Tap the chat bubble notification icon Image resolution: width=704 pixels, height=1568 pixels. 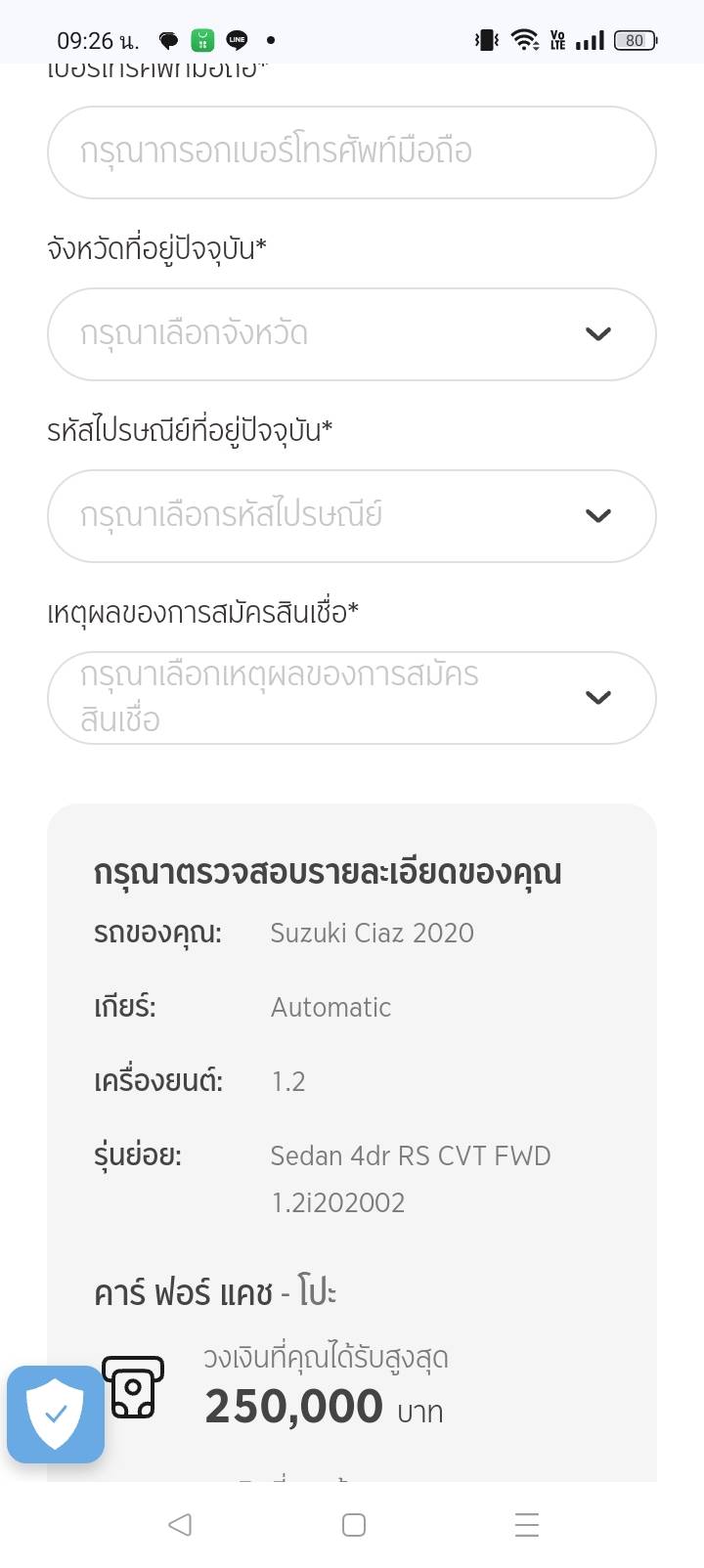click(169, 40)
